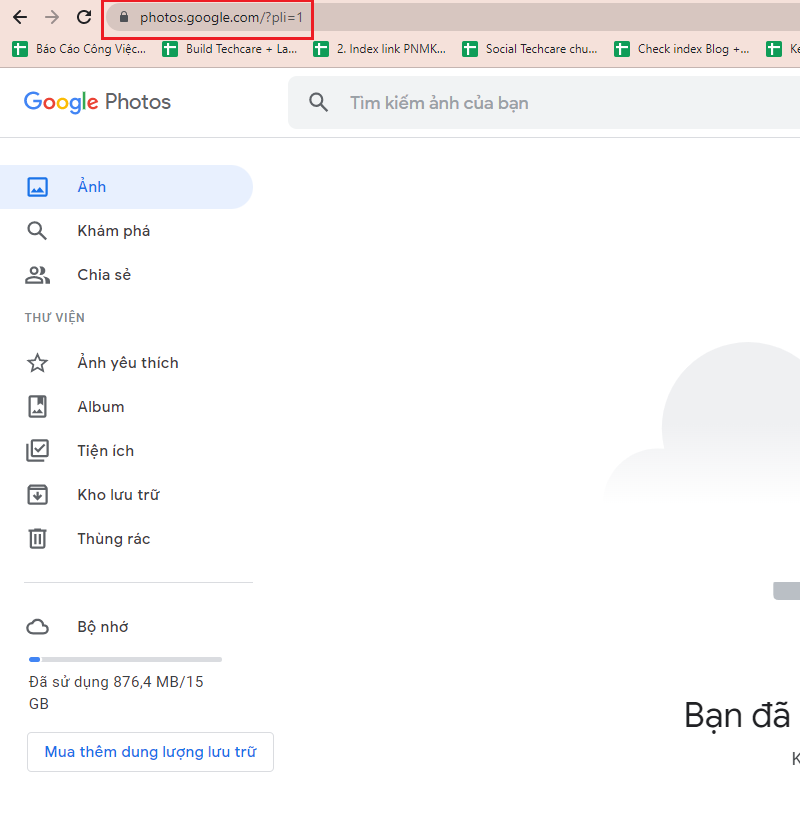Click the search magnifier in the search bar
The image size is (800, 832).
pos(318,102)
